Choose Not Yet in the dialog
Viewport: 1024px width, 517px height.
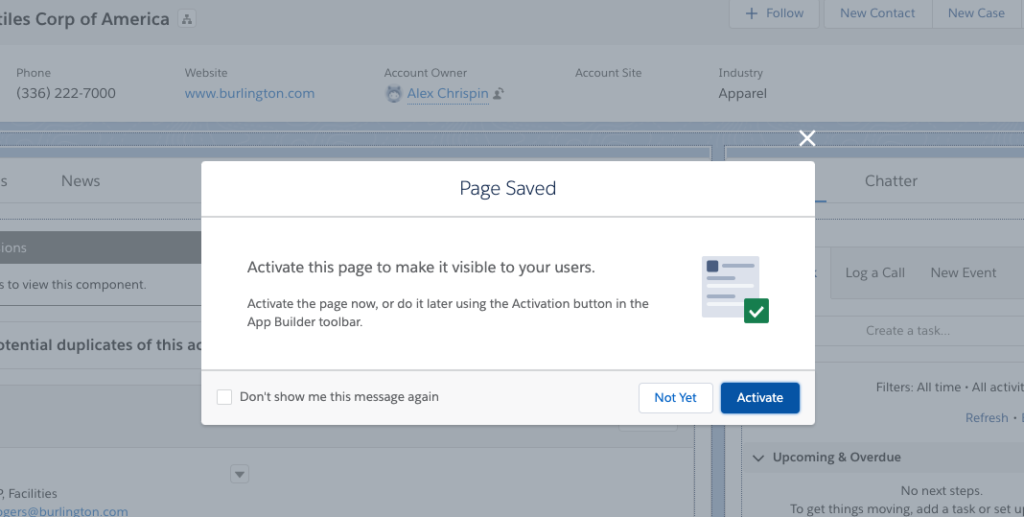(x=675, y=398)
